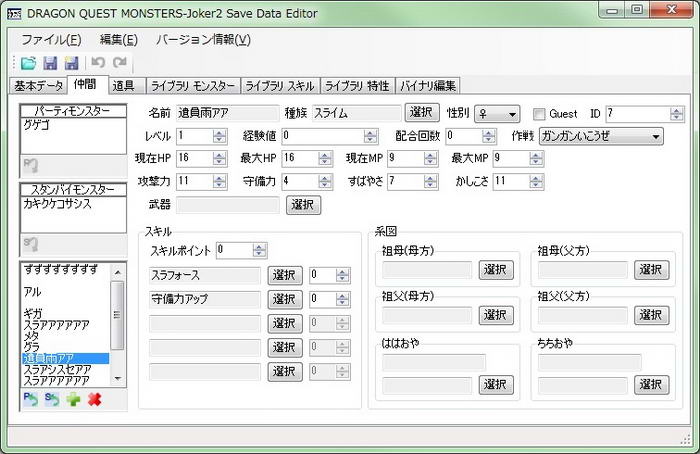Screen dimensions: 700x454
Task: Click the P icon below the monster list
Action: 29,400
